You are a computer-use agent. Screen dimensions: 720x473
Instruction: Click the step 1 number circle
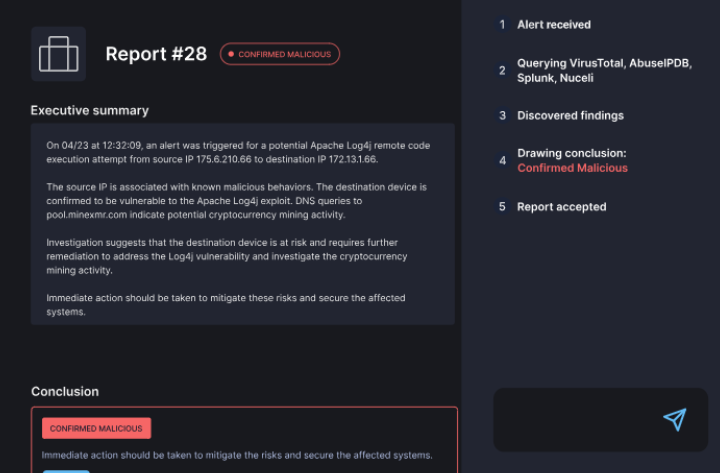pyautogui.click(x=502, y=24)
